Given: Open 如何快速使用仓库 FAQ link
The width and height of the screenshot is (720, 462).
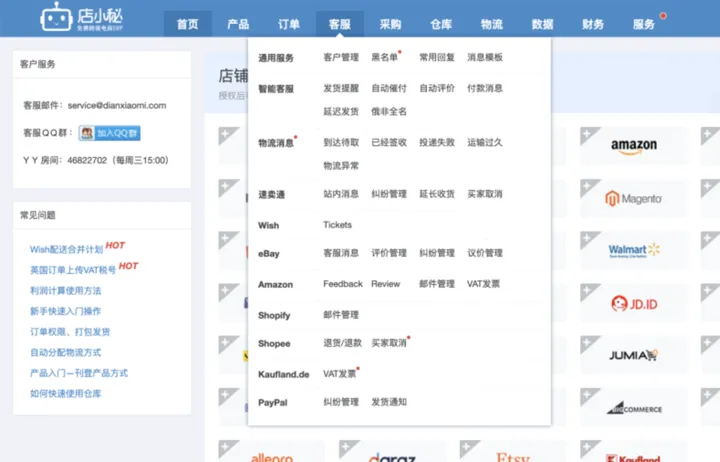Looking at the screenshot, I should (66, 394).
